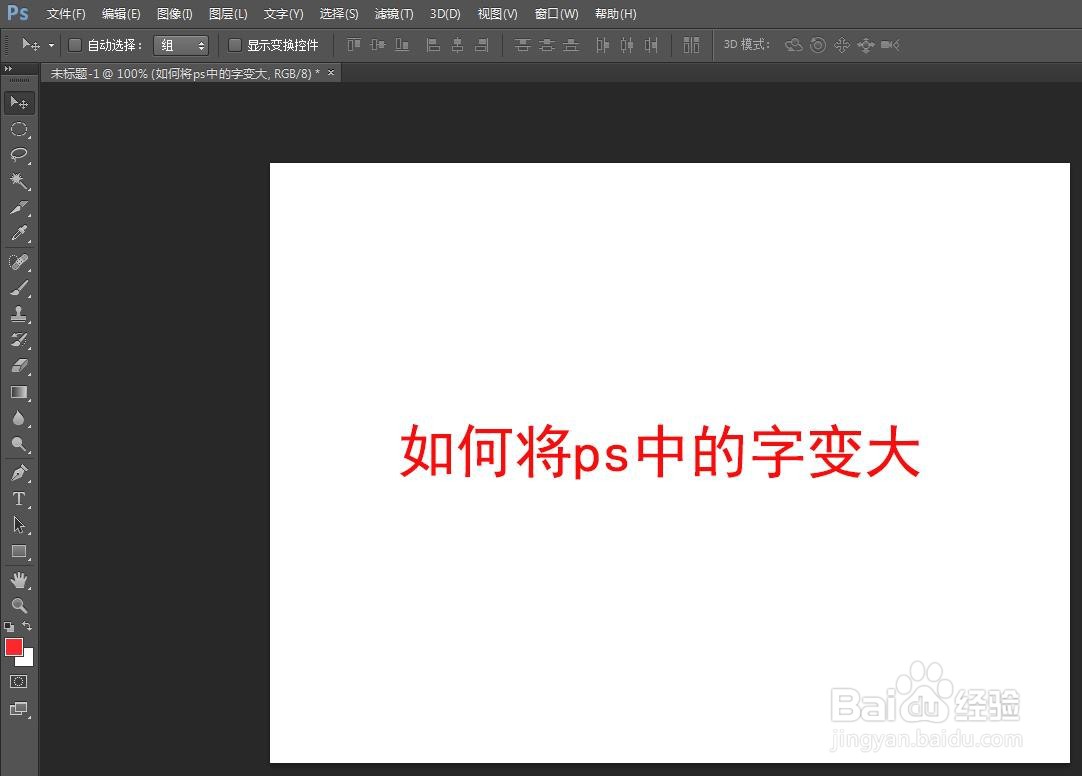Viewport: 1082px width, 776px height.
Task: Select the Horizontal Type tool
Action: (x=19, y=499)
